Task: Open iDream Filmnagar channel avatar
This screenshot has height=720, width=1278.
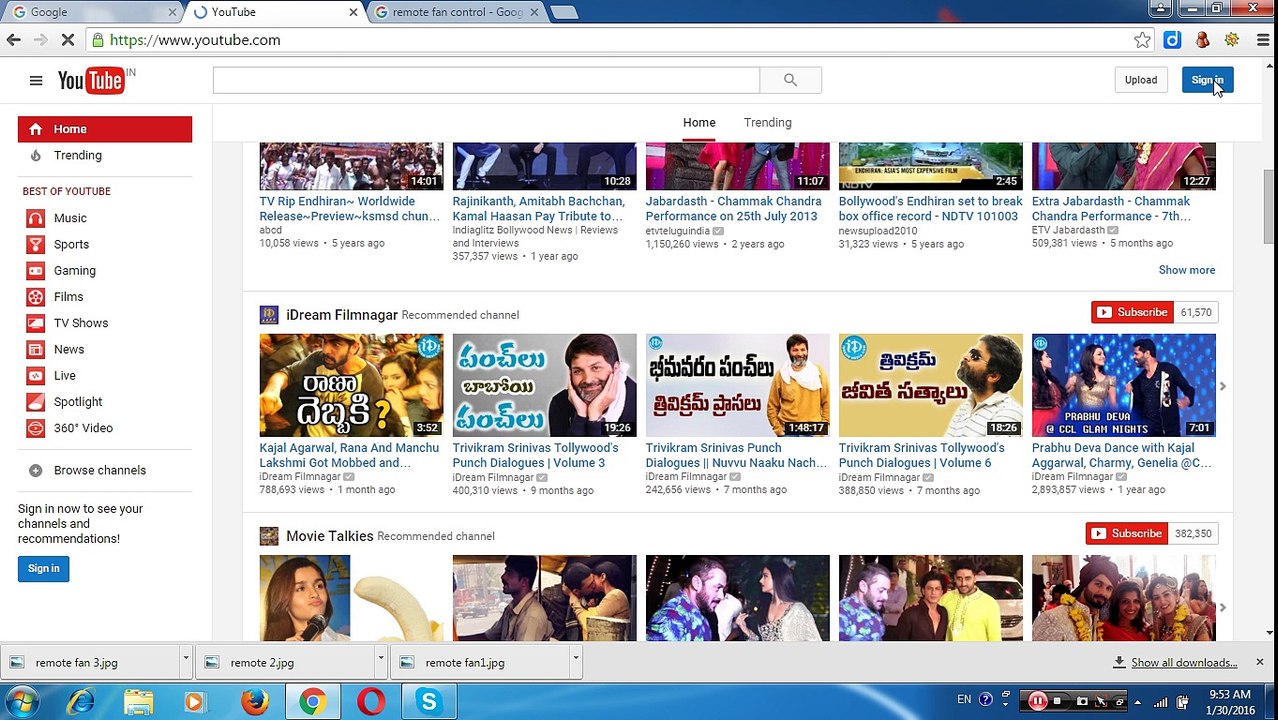Action: click(x=269, y=315)
